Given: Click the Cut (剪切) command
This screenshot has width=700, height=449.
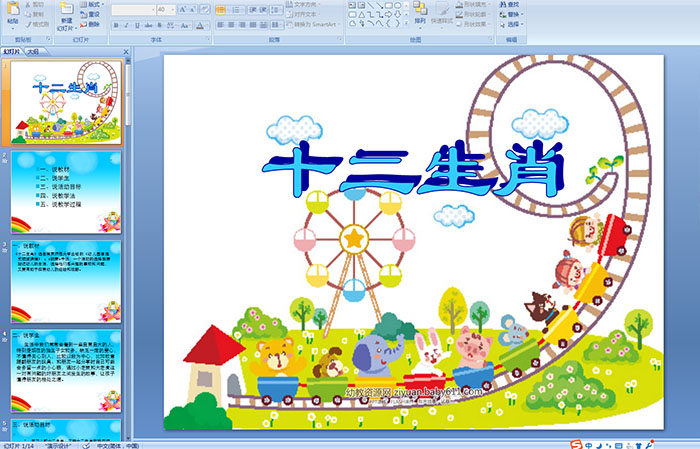Looking at the screenshot, I should point(35,4).
